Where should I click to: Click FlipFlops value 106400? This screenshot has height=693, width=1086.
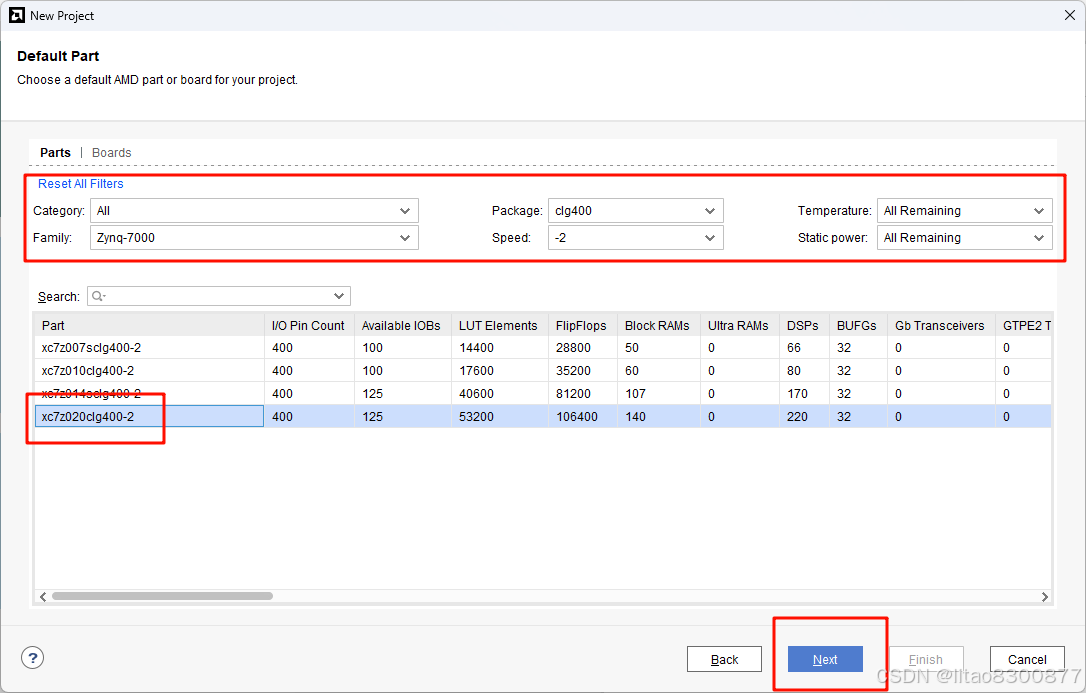tap(576, 417)
